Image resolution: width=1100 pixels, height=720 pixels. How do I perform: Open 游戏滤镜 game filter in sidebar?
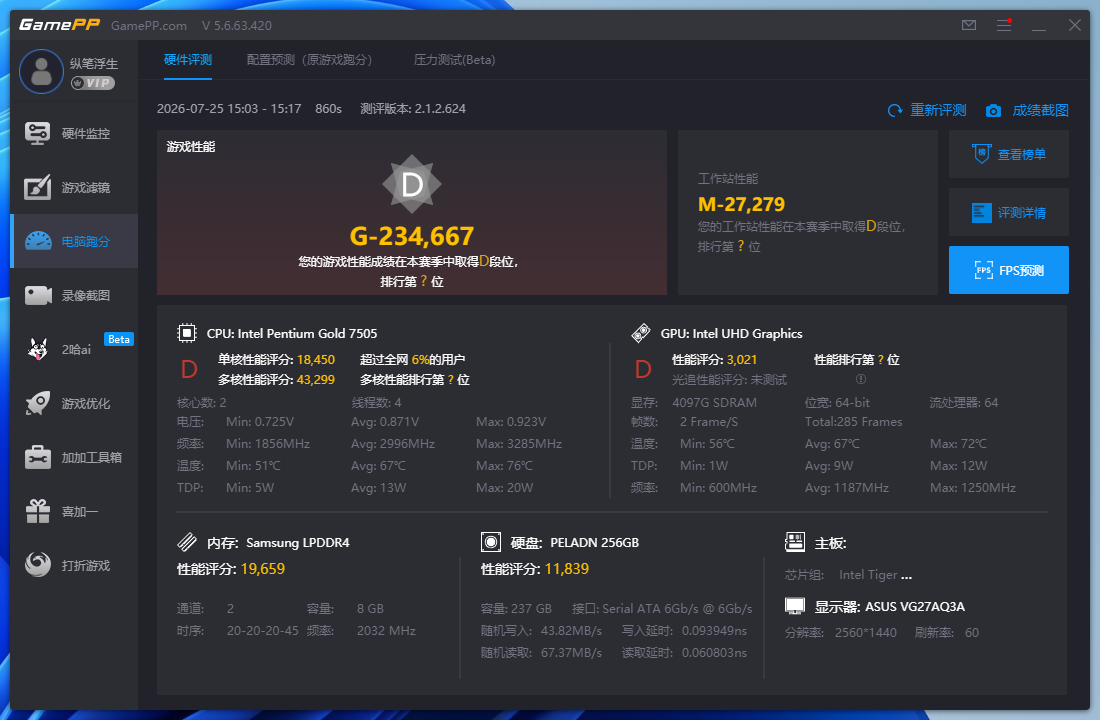coord(74,187)
